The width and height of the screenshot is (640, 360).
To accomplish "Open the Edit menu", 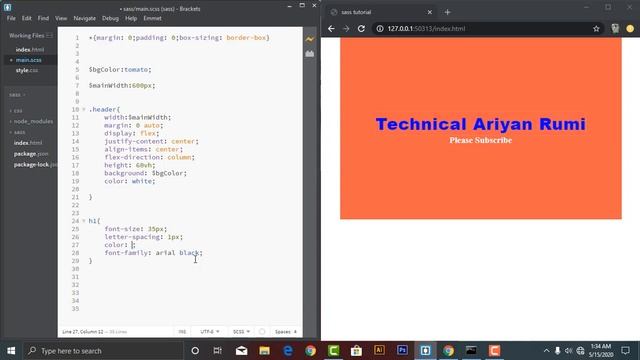I will click(x=27, y=18).
